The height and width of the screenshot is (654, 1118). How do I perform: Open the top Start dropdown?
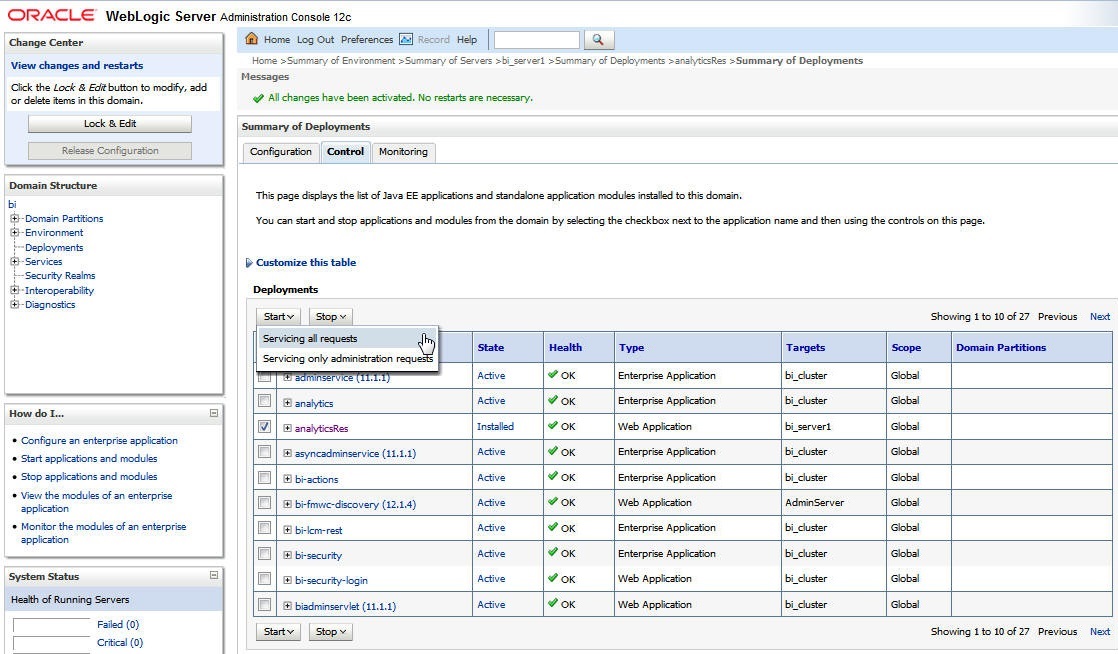coord(278,317)
